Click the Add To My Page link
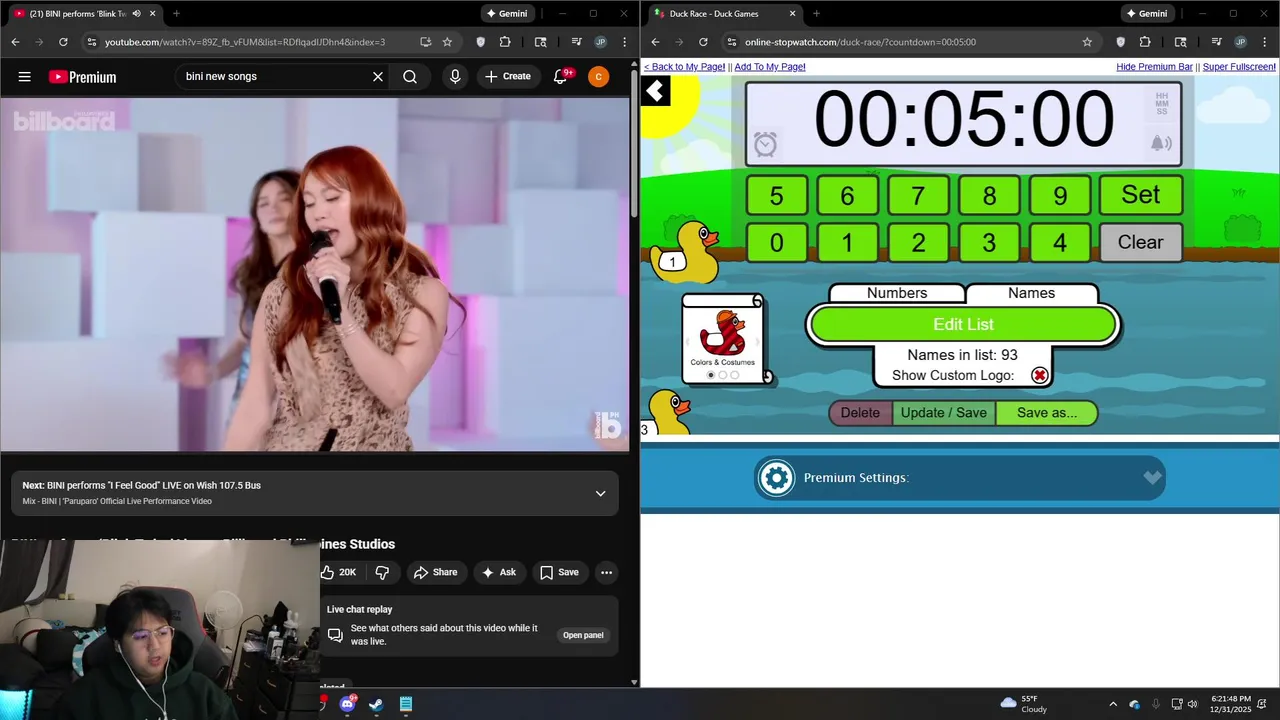 (x=770, y=67)
